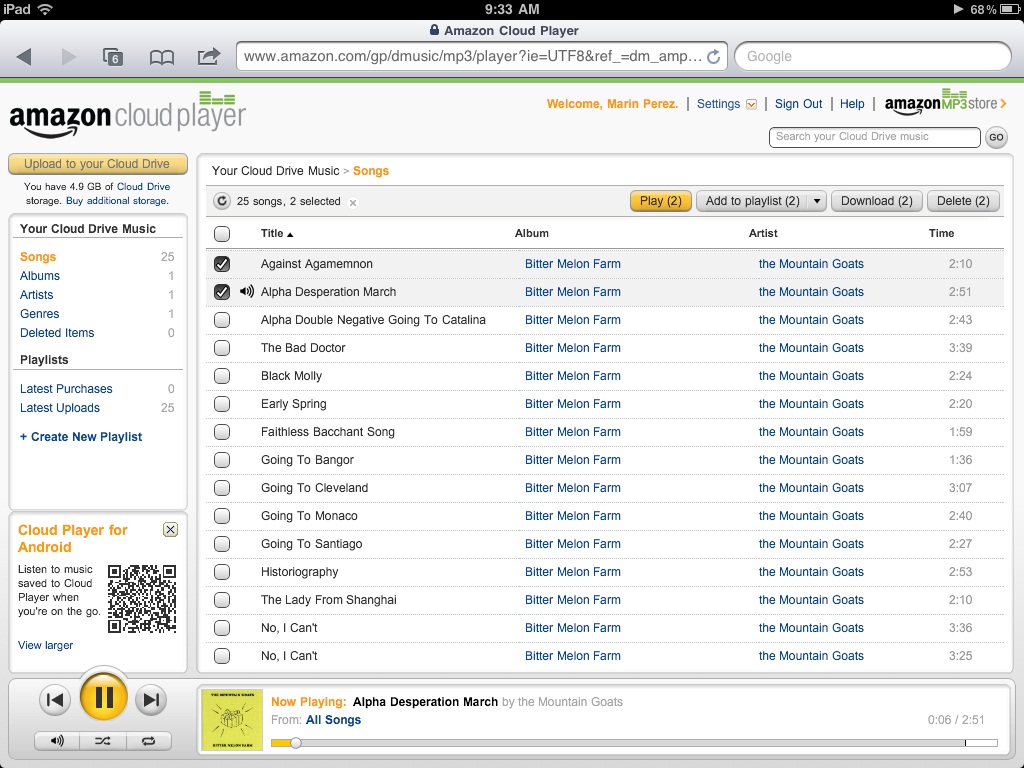
Task: Play the two selected songs
Action: point(659,200)
